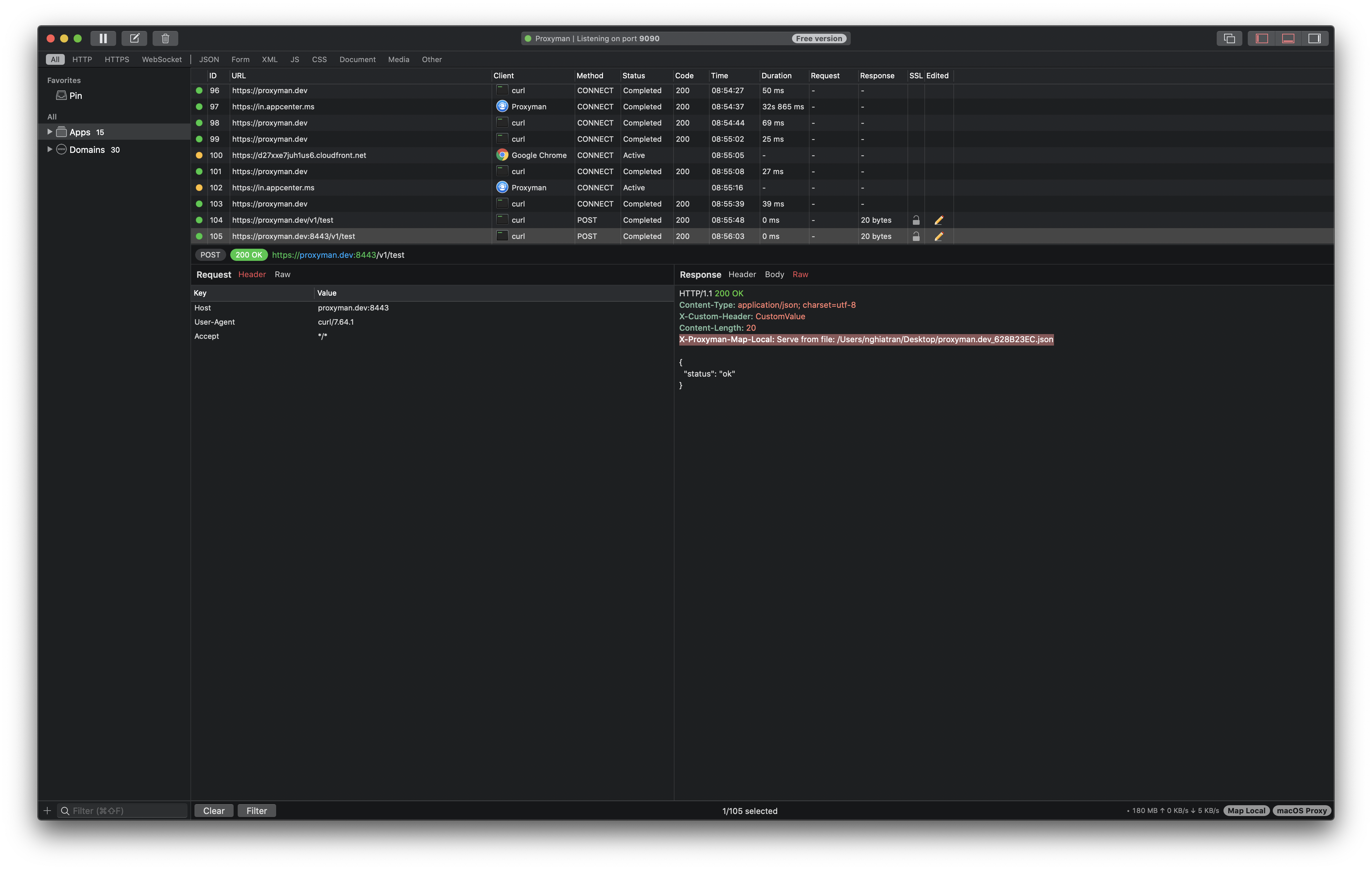Click the pencil edited icon on row 104

click(x=939, y=220)
